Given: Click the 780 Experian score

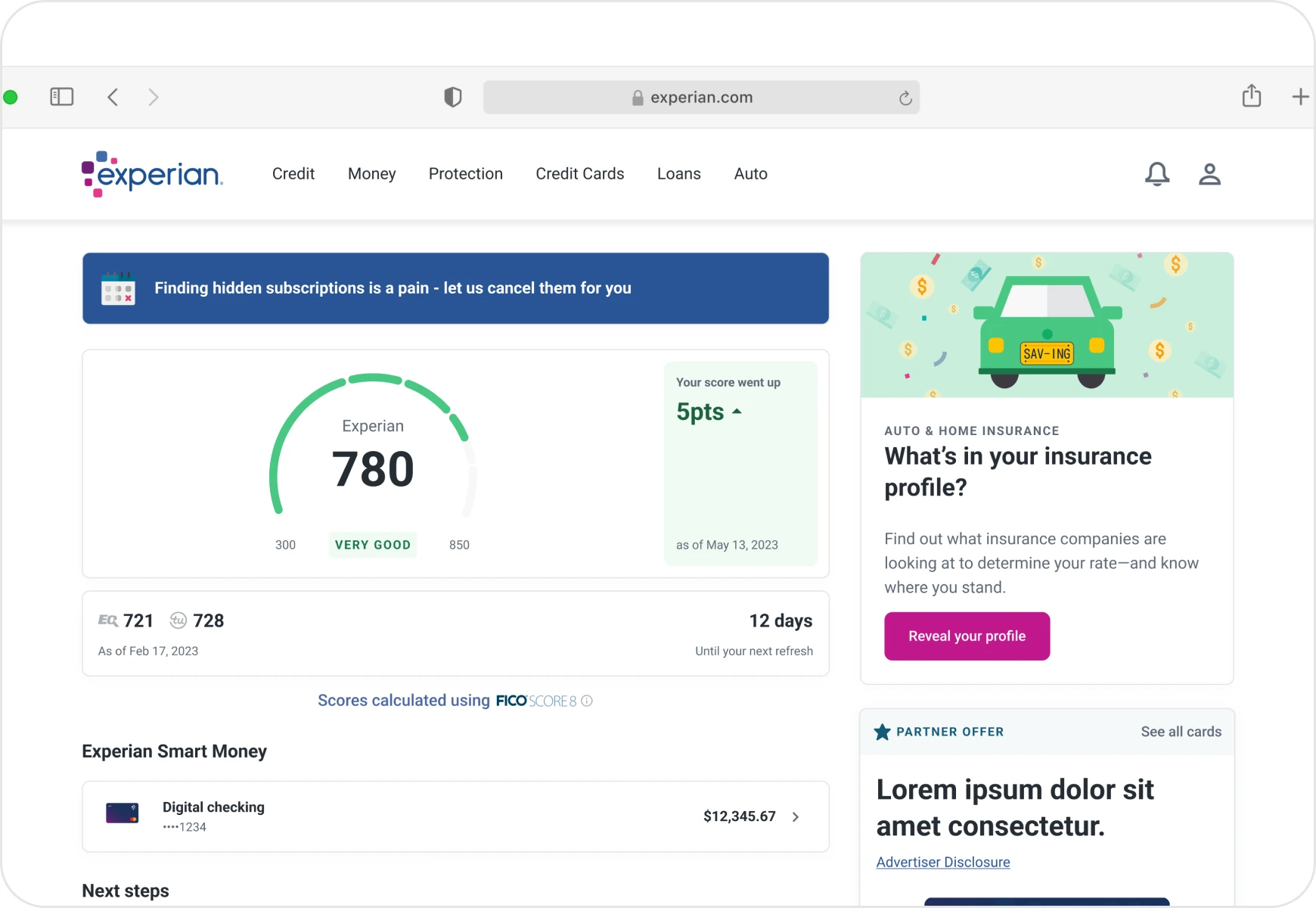Looking at the screenshot, I should coord(373,469).
